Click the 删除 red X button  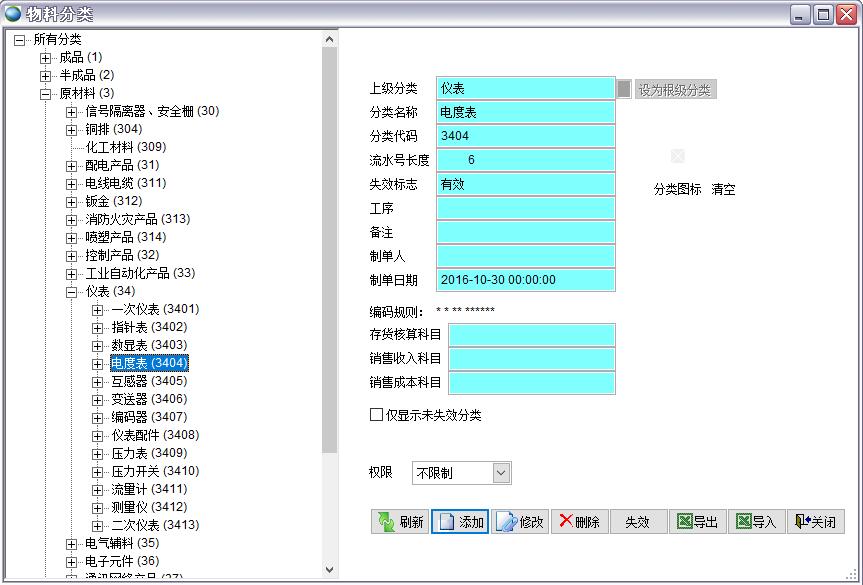(x=579, y=522)
